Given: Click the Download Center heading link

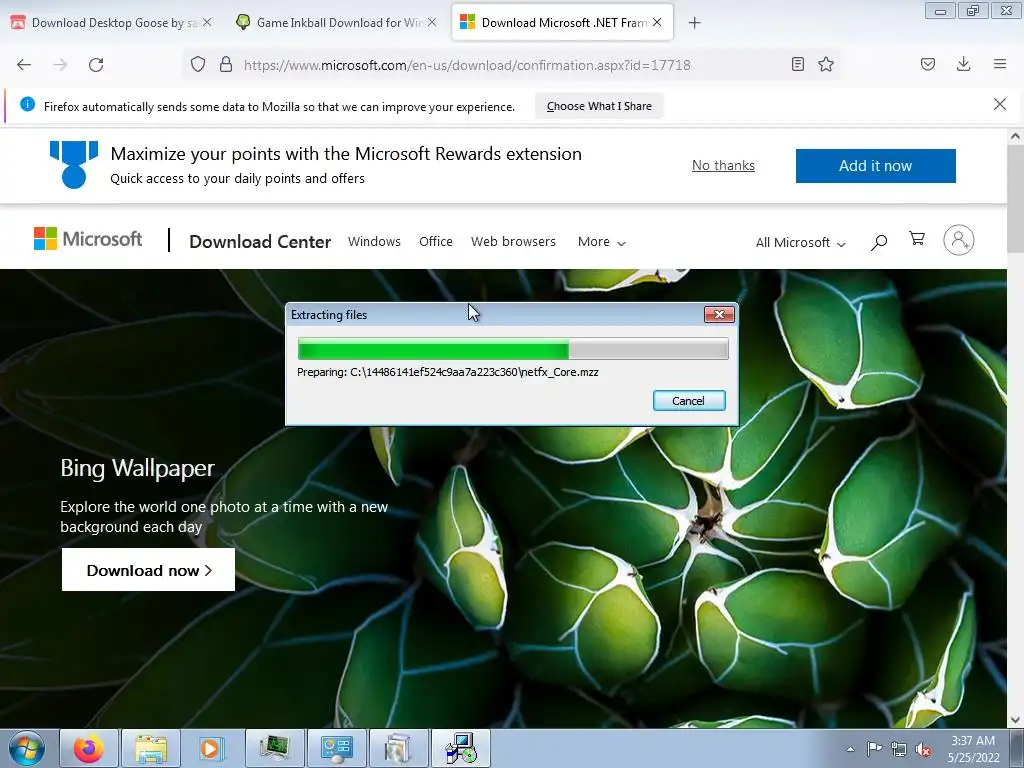Looking at the screenshot, I should [x=260, y=242].
